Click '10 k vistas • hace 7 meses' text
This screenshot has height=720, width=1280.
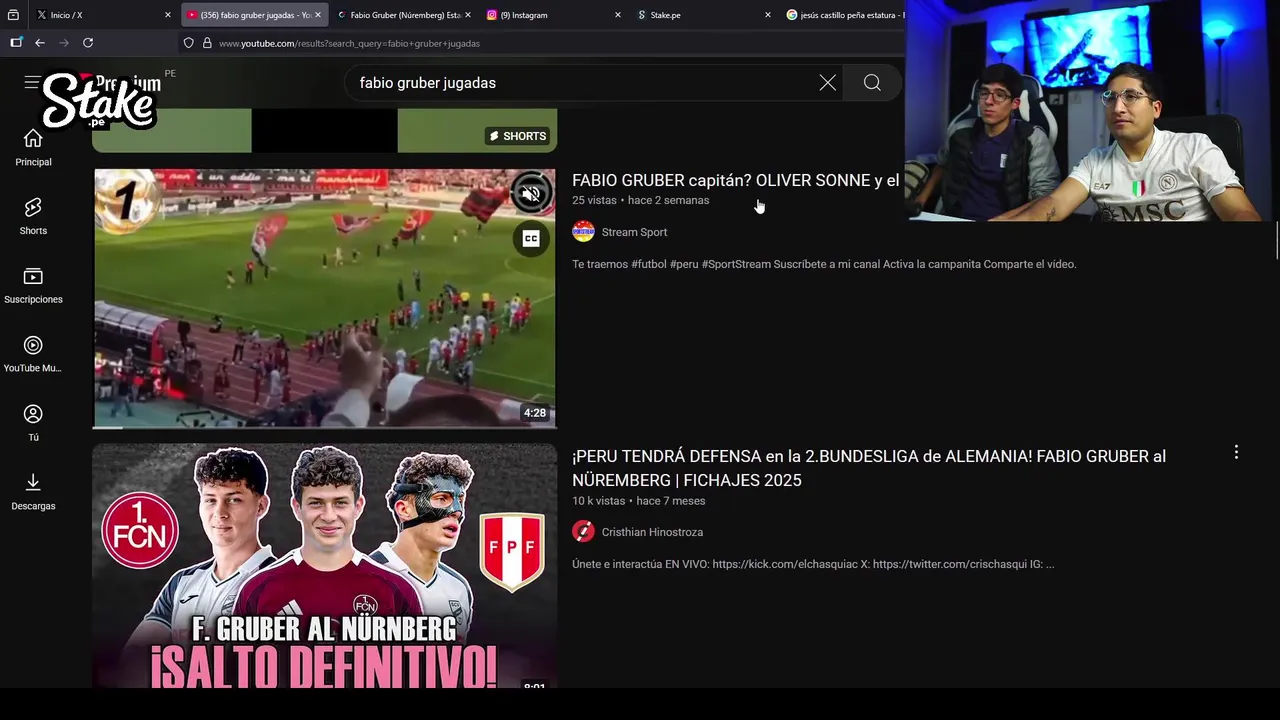[638, 501]
